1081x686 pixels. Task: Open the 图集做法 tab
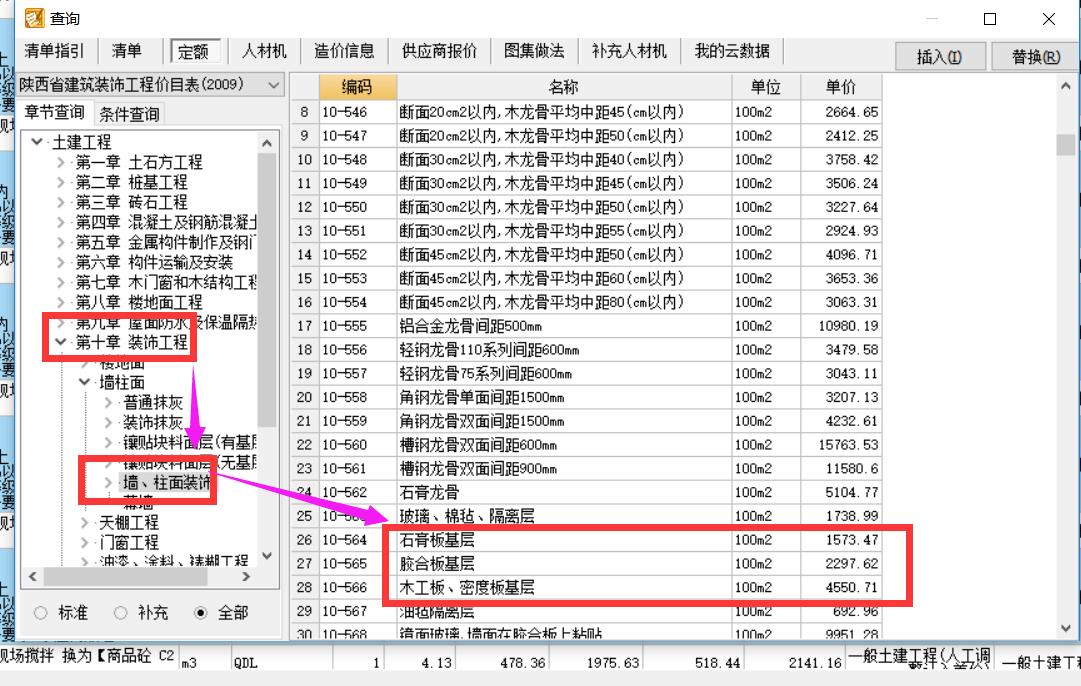[534, 51]
